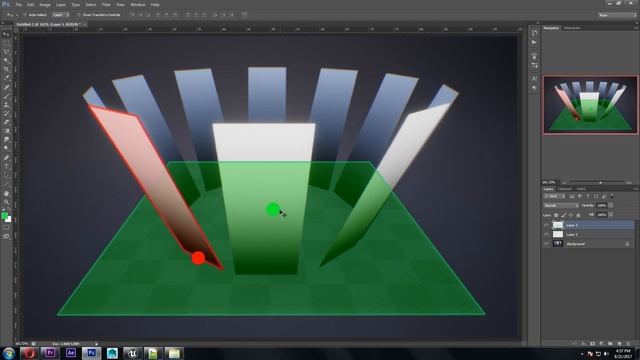Image resolution: width=640 pixels, height=360 pixels.
Task: Open Premiere Pro from the taskbar
Action: tap(50, 353)
